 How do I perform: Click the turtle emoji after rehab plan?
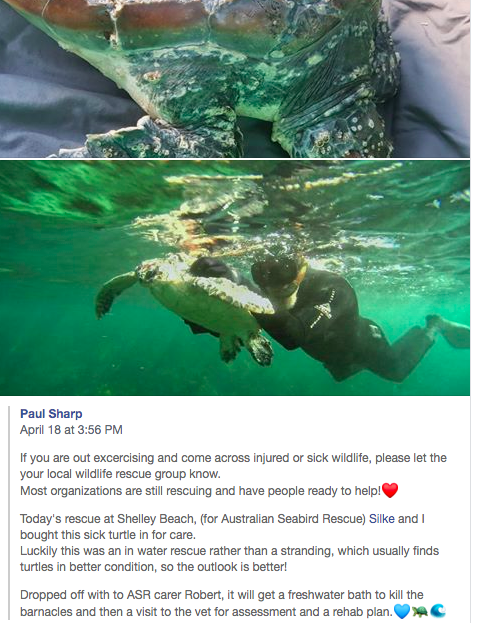point(419,611)
